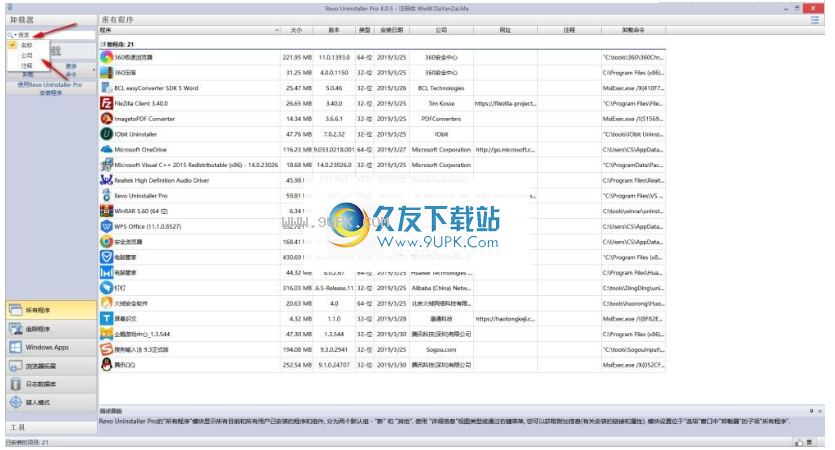The width and height of the screenshot is (835, 450).
Task: Select the 金酷游戏中心_1.3.544 row text
Action: 142,334
